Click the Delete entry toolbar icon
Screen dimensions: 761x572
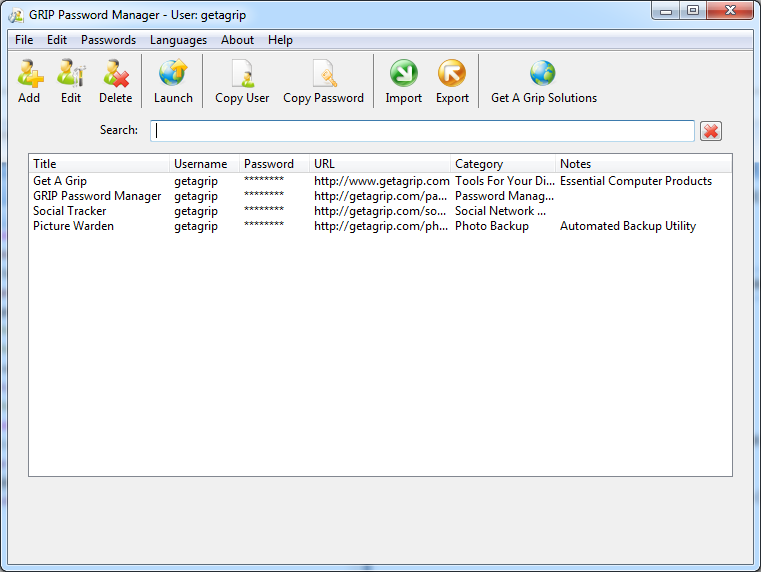pyautogui.click(x=116, y=74)
